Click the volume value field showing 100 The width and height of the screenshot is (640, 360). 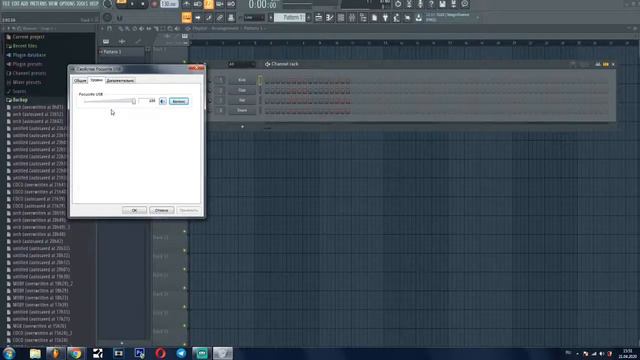[147, 101]
